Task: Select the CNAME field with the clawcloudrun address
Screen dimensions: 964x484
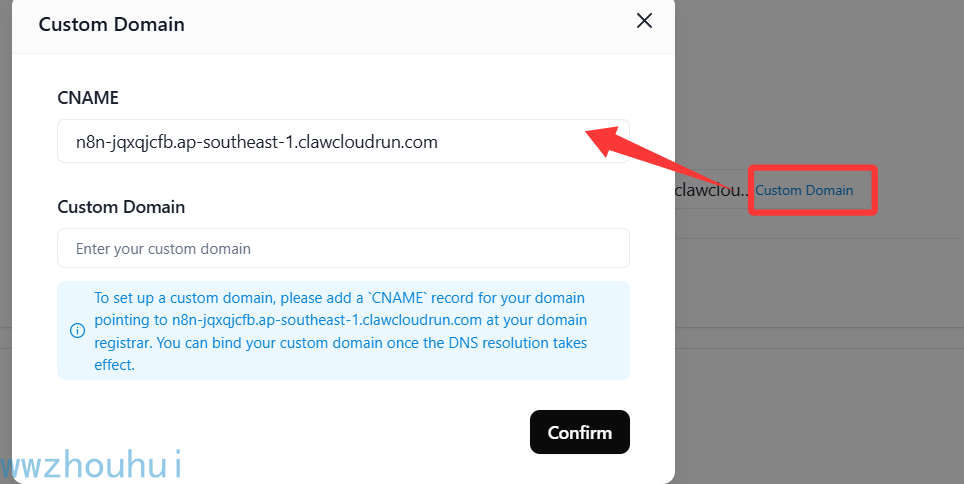Action: [343, 141]
